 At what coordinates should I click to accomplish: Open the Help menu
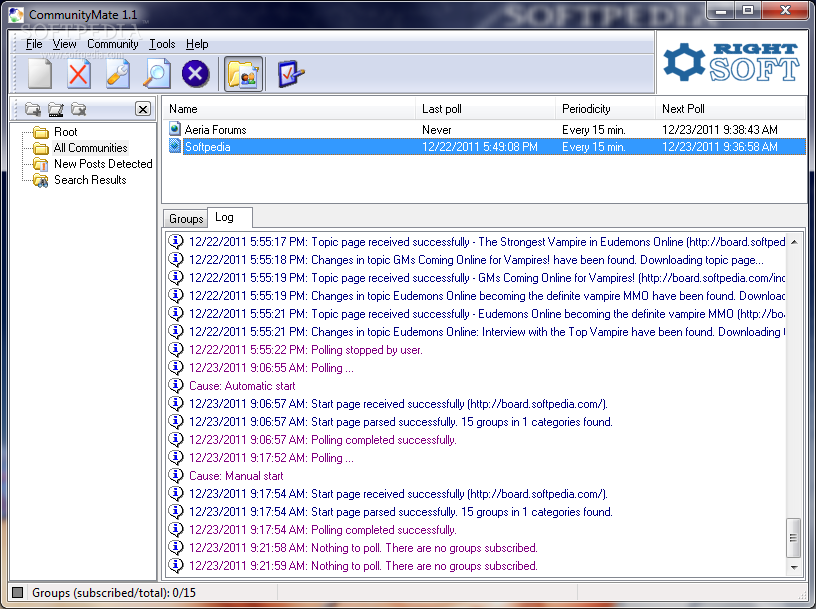(197, 44)
